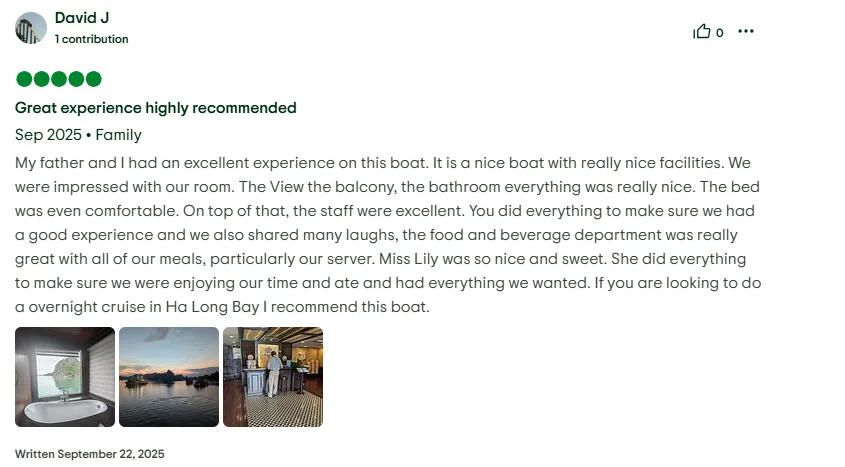Open the reception desk photo thumbnail
845x467 pixels.
273,377
